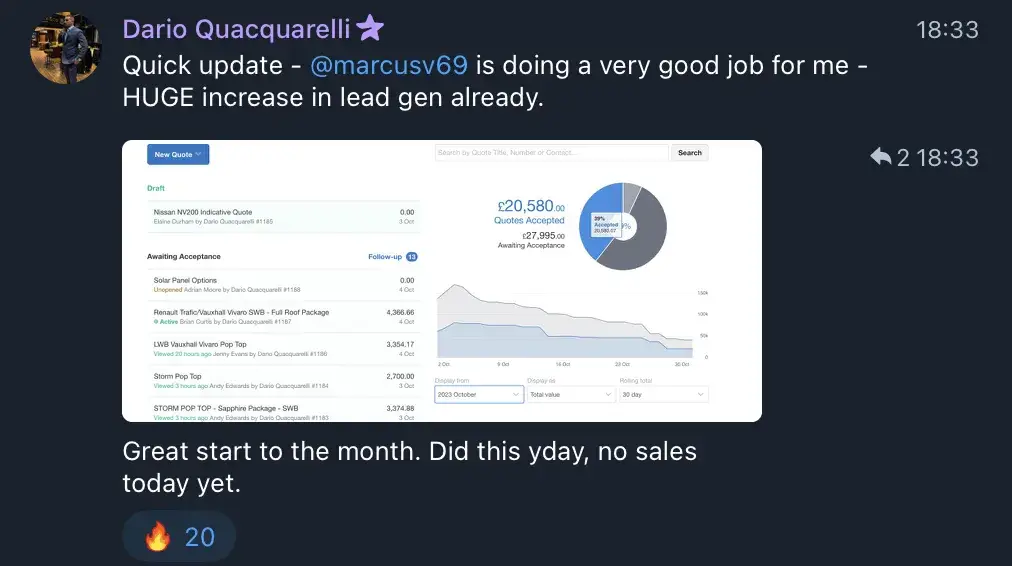Focus the quote search input field
This screenshot has width=1012, height=566.
coord(551,153)
